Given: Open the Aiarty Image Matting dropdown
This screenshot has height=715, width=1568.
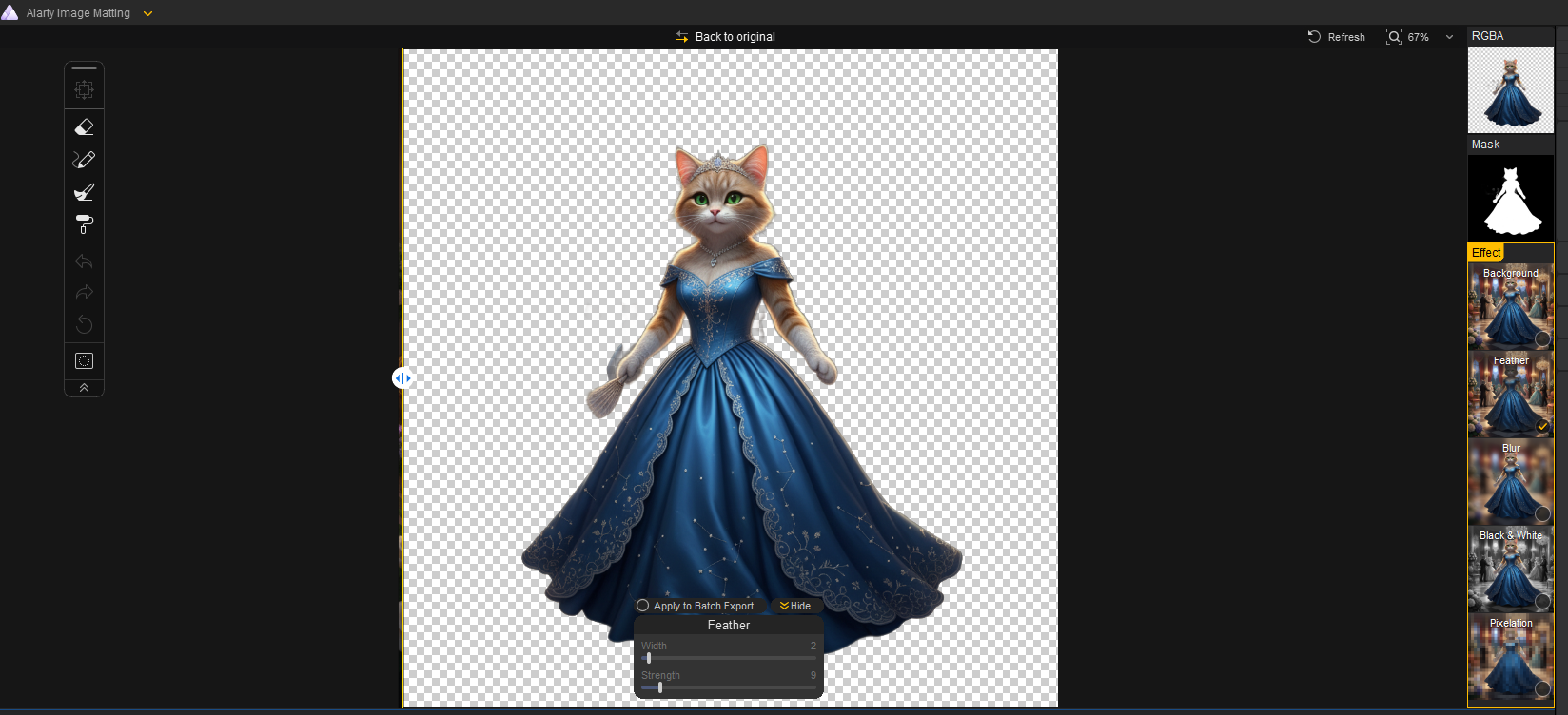Looking at the screenshot, I should coord(147,13).
